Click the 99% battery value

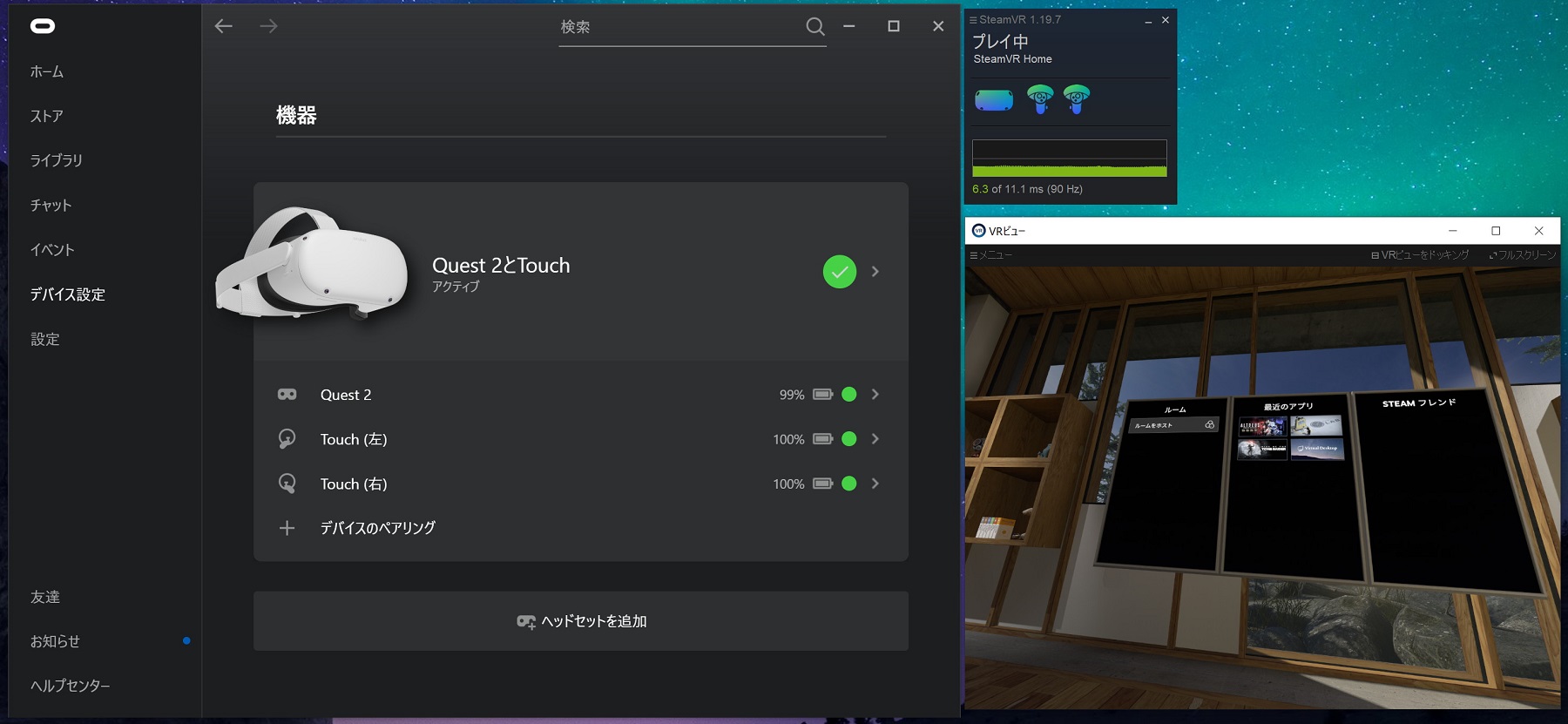pyautogui.click(x=792, y=395)
